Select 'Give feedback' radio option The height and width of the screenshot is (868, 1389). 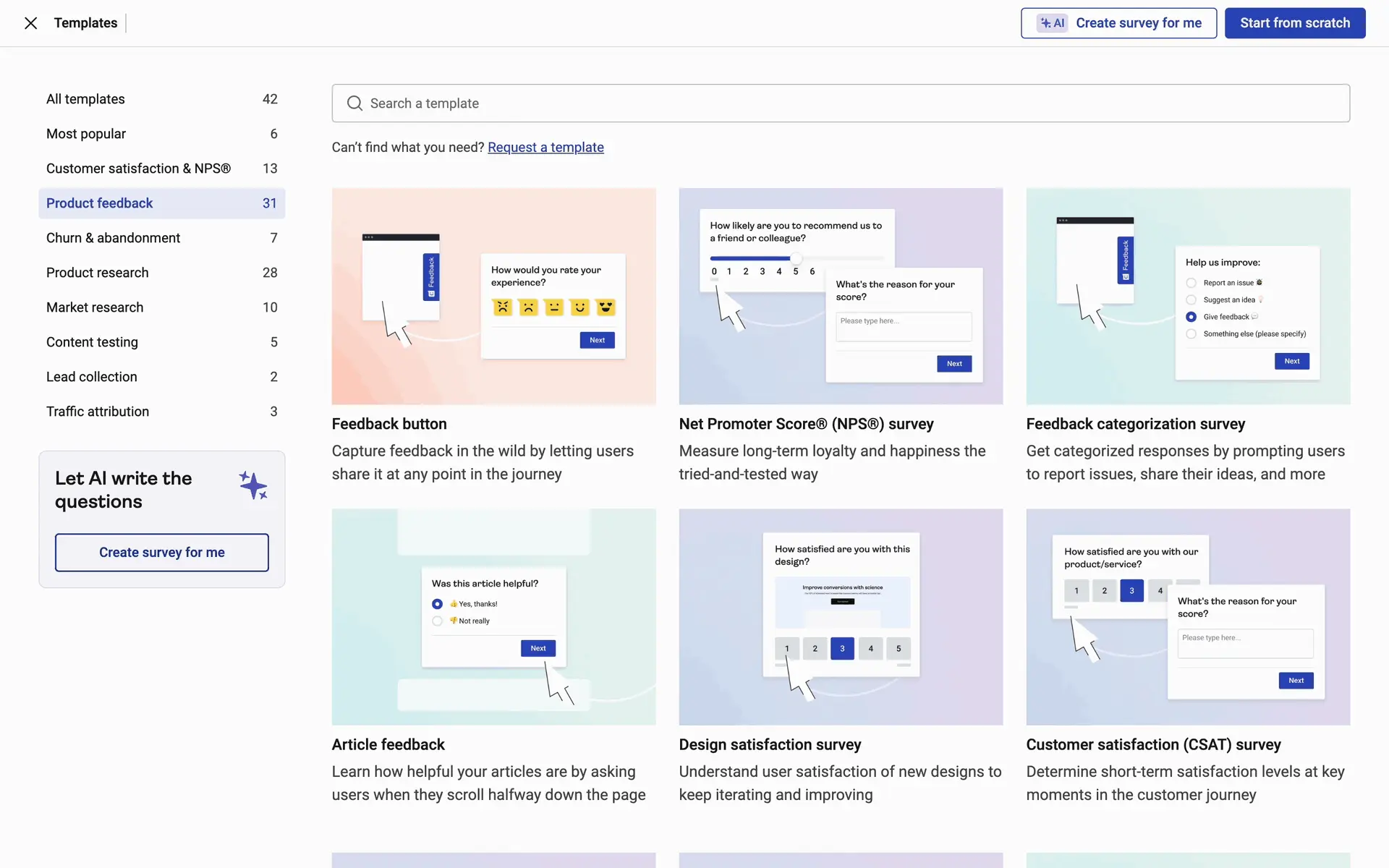(x=1191, y=317)
